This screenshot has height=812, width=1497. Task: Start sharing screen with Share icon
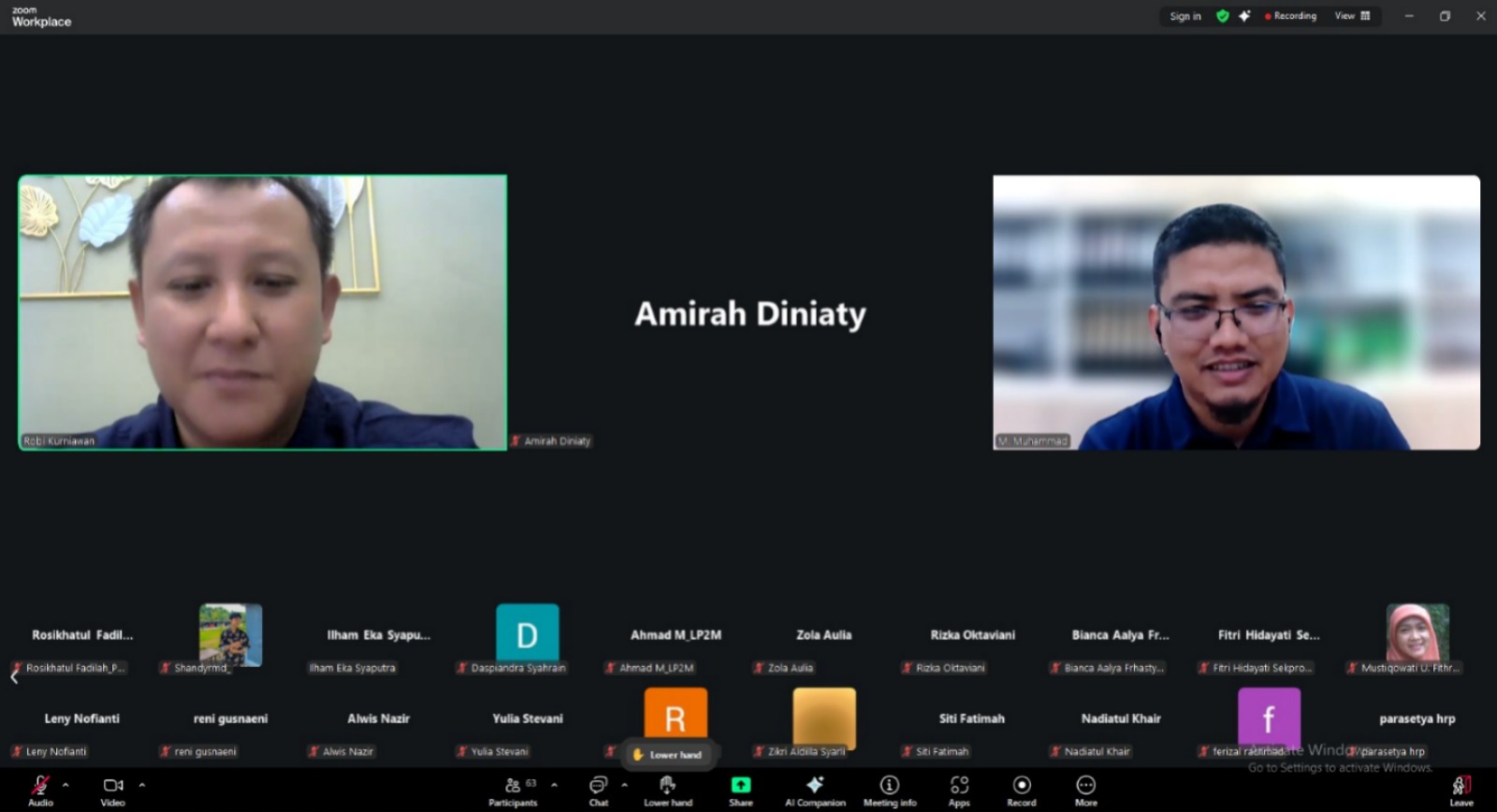pos(740,789)
